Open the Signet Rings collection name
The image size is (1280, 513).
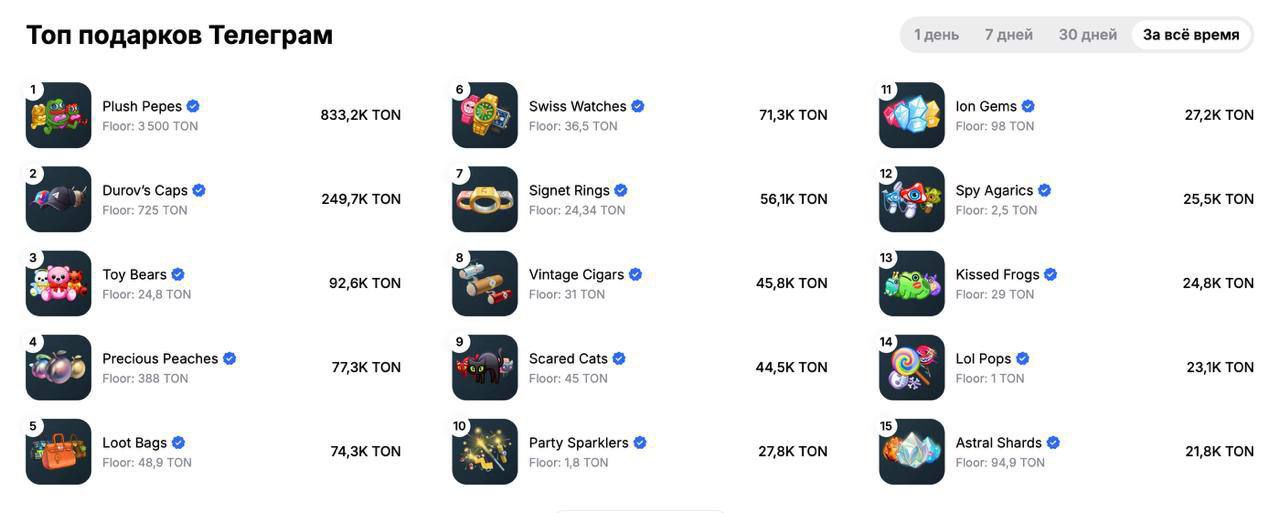coord(569,190)
